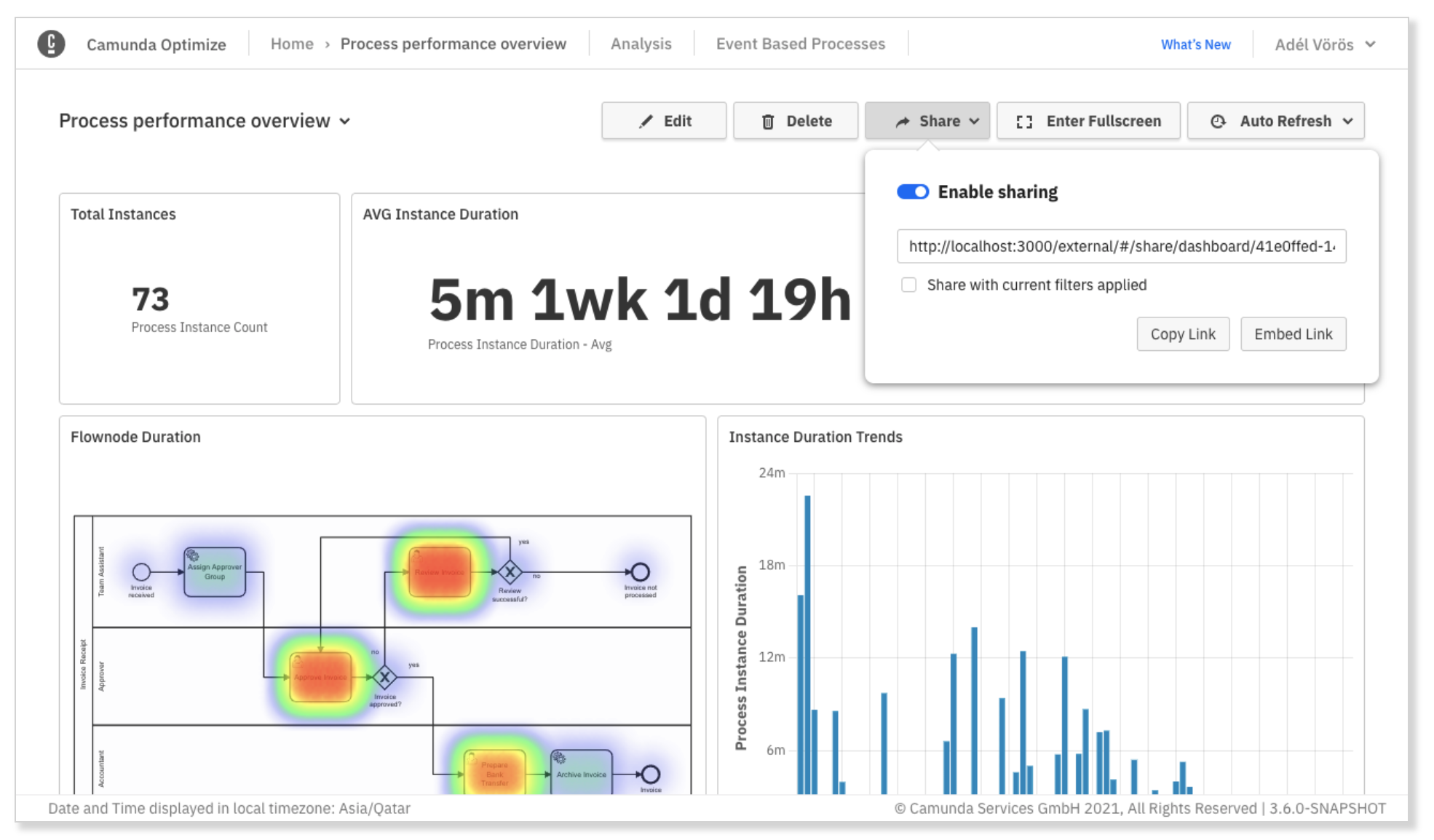The width and height of the screenshot is (1434, 840).
Task: Go to the Home breadcrumb
Action: tap(292, 44)
